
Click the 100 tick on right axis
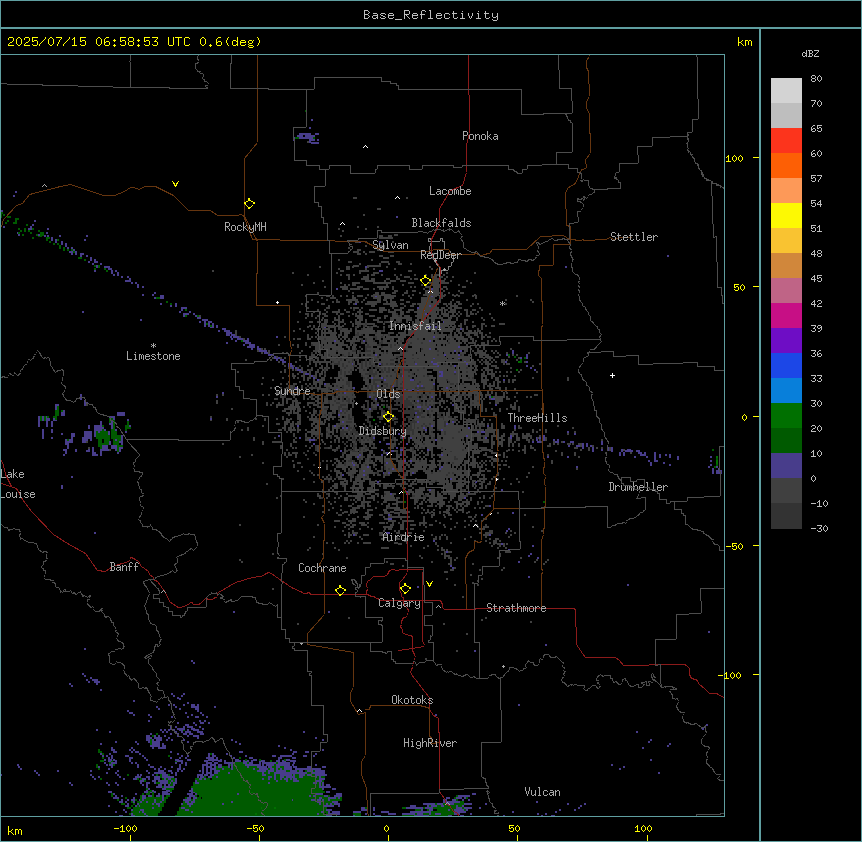coord(734,158)
